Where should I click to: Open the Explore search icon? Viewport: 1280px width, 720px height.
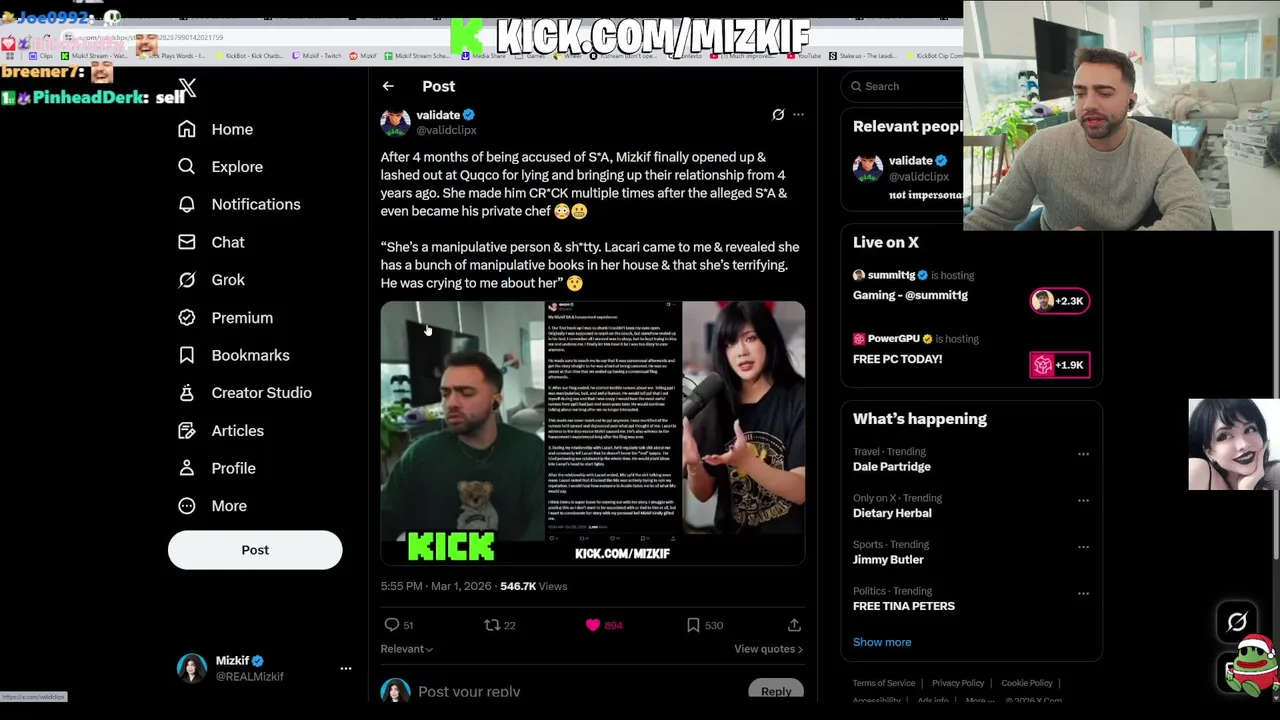187,167
